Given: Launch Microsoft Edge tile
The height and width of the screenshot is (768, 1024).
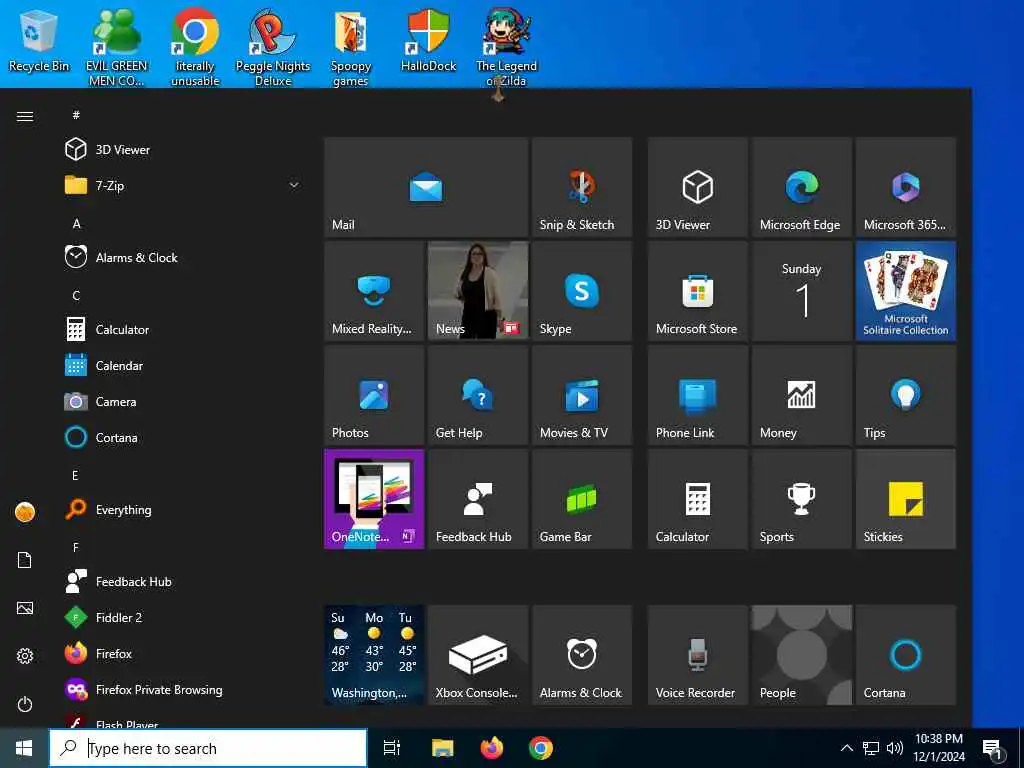Looking at the screenshot, I should click(801, 187).
